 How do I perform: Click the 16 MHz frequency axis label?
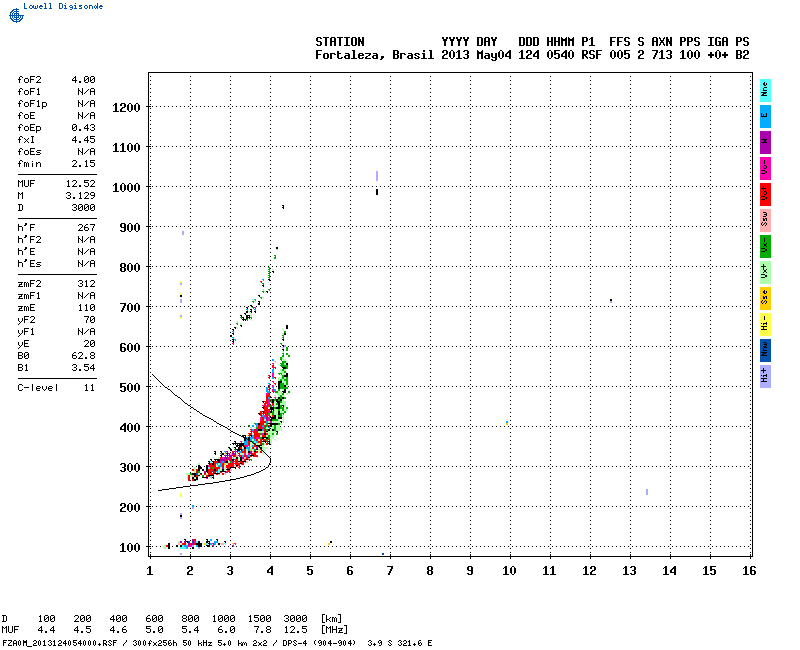(749, 571)
